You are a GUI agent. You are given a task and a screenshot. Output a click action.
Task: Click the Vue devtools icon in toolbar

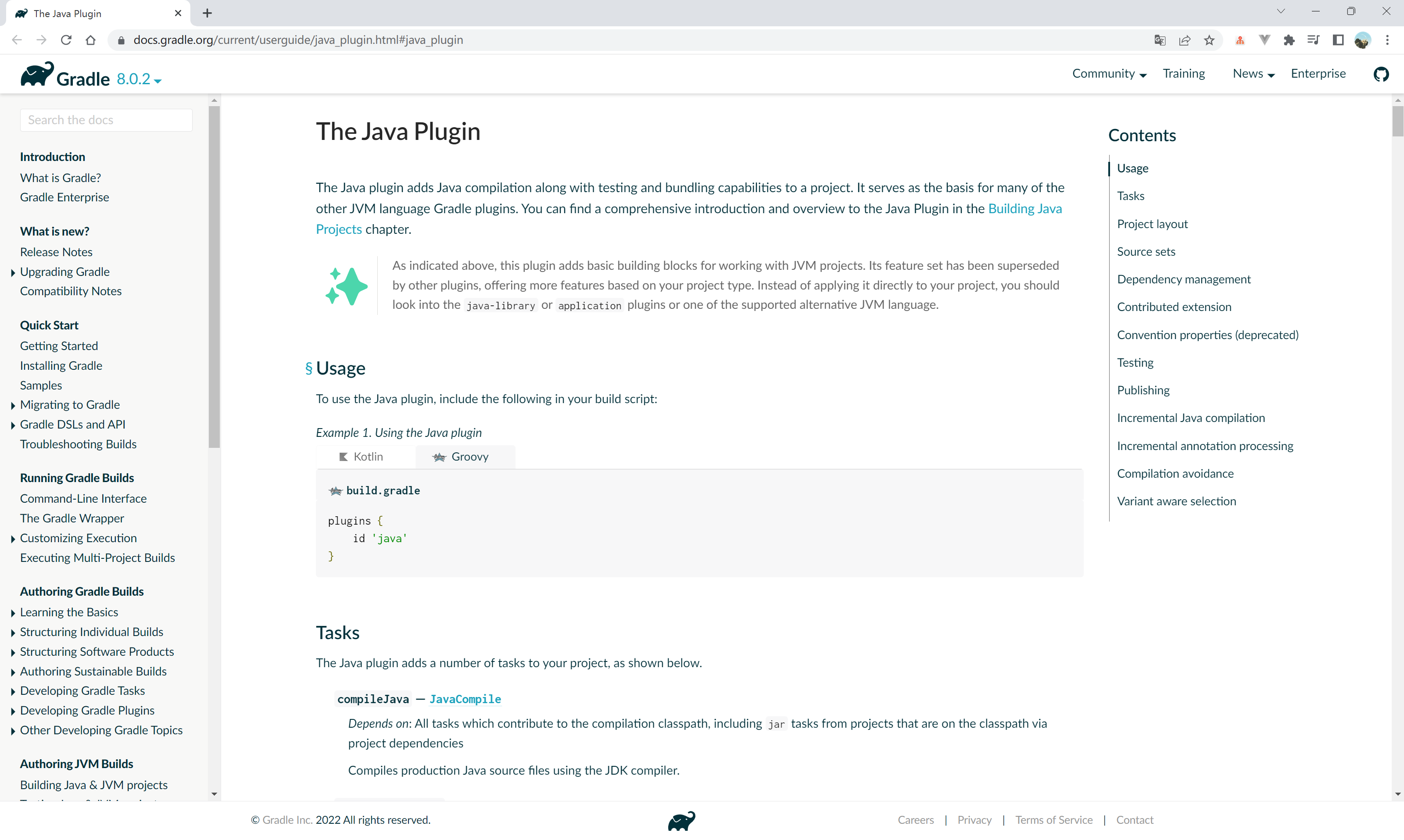coord(1264,39)
